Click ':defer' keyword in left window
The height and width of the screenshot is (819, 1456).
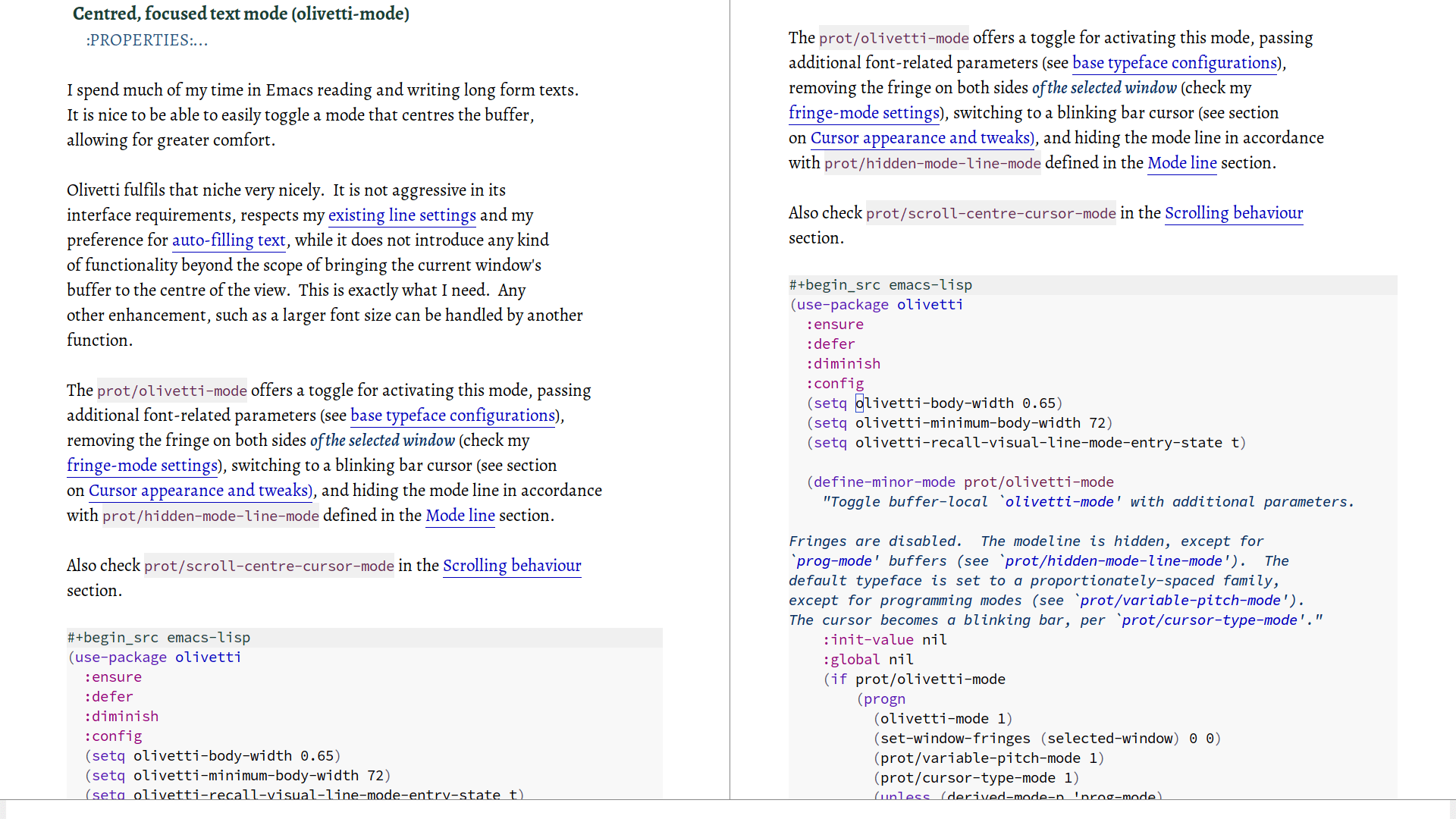click(108, 697)
